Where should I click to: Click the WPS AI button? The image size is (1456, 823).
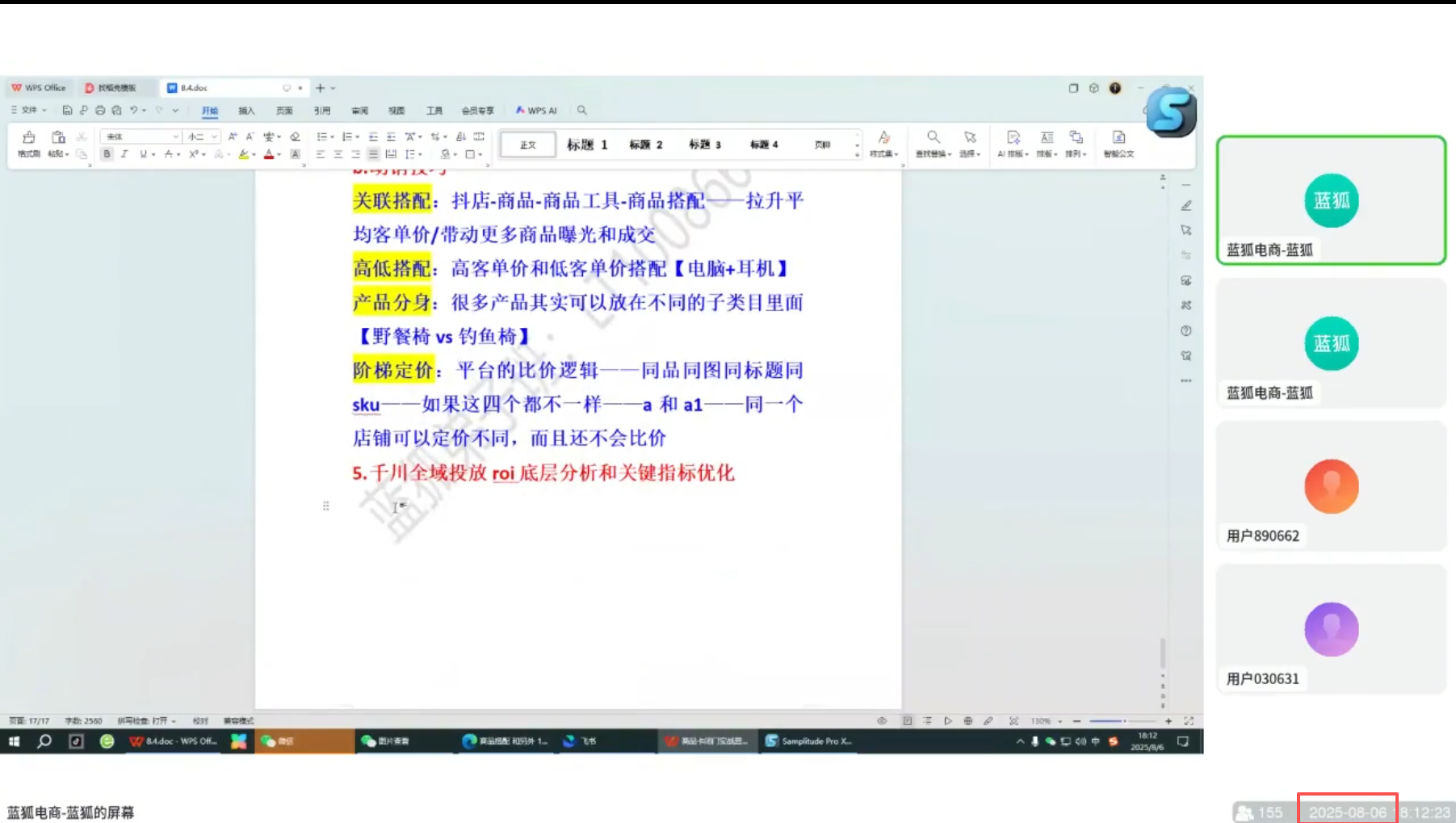[537, 111]
